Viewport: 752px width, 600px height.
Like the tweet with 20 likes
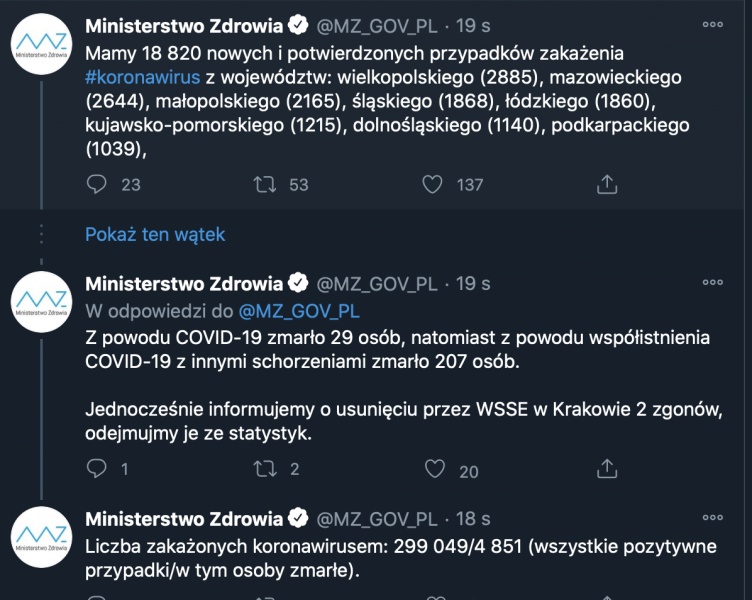[434, 469]
